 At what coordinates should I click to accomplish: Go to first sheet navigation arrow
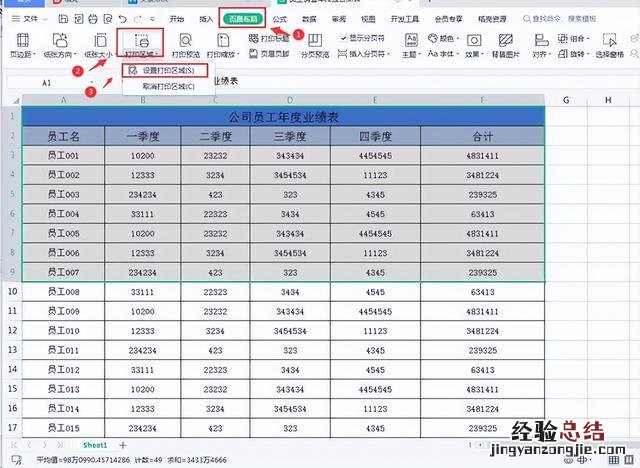pyautogui.click(x=14, y=445)
